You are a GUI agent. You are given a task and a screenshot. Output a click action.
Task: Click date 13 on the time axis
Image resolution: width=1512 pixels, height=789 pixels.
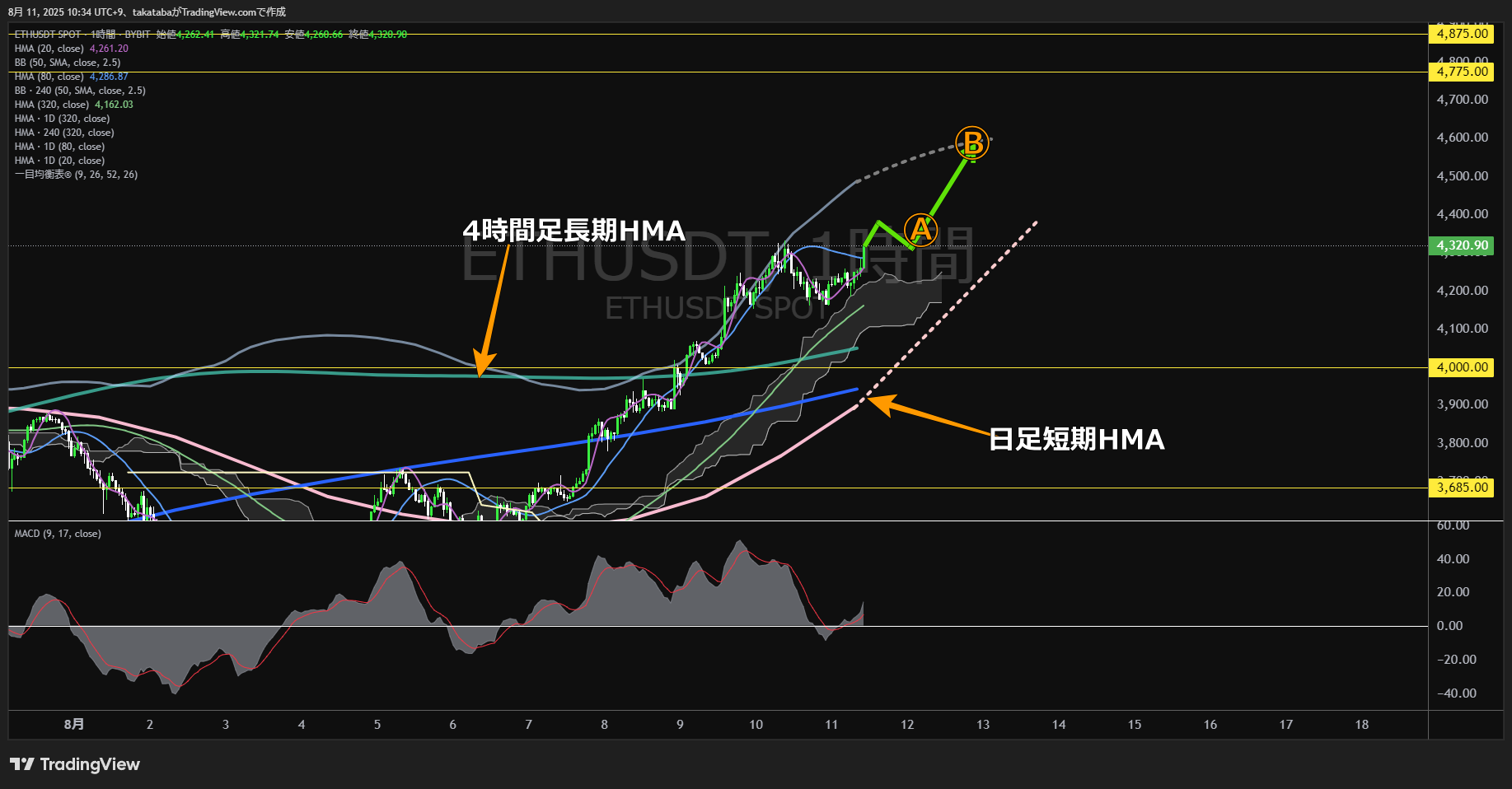tap(983, 725)
